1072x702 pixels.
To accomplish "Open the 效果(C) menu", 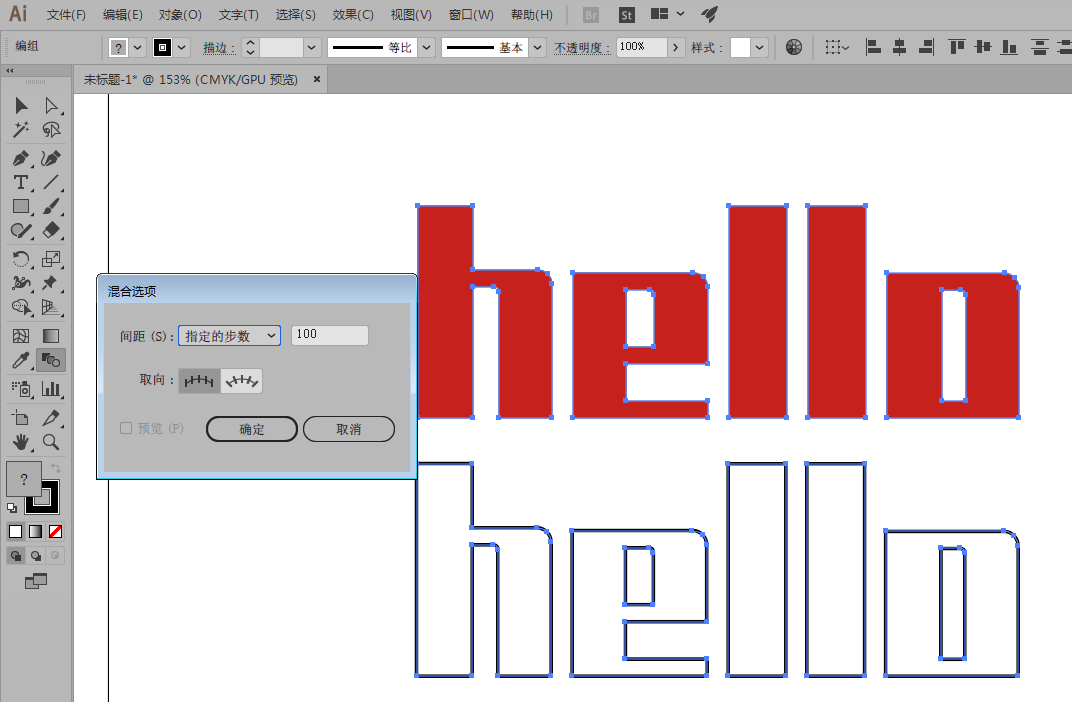I will point(353,14).
